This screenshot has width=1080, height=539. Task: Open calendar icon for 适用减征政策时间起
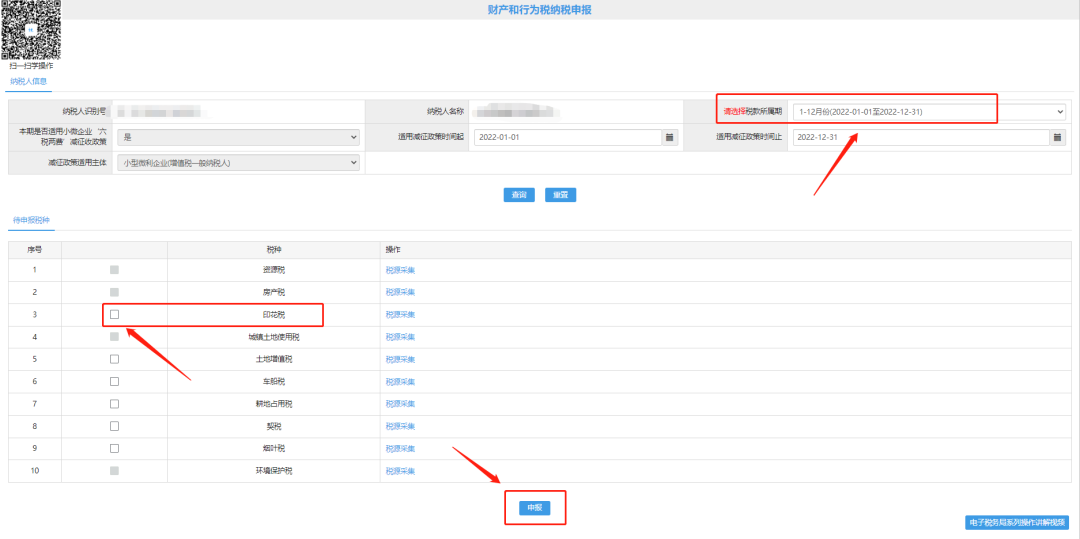click(670, 137)
